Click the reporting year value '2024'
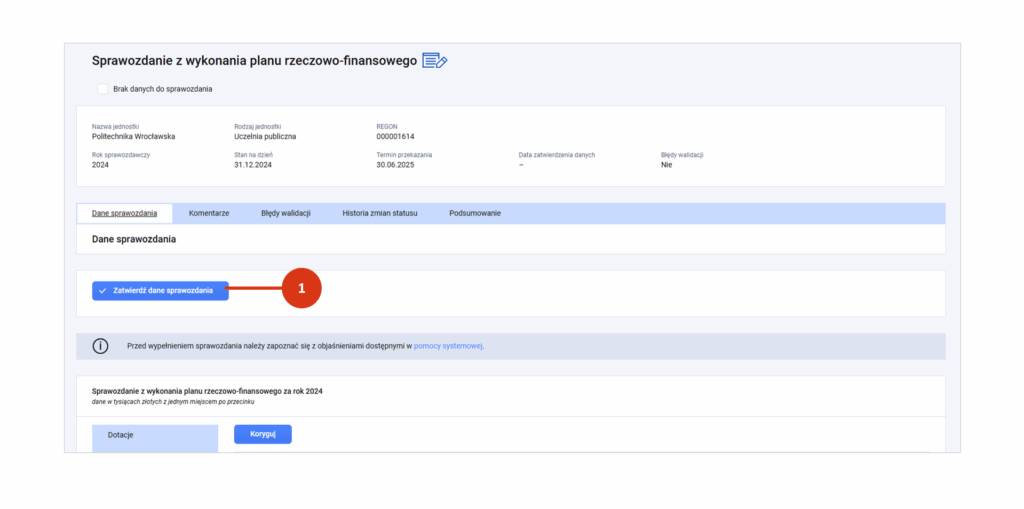Screen dimensions: 1024x509 [101, 165]
